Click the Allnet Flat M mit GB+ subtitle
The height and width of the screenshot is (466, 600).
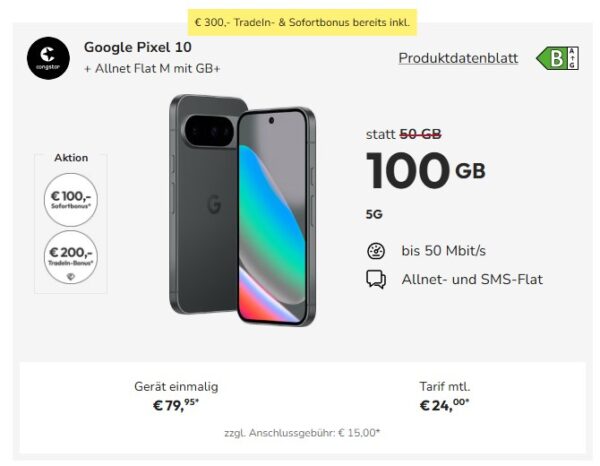click(x=152, y=67)
